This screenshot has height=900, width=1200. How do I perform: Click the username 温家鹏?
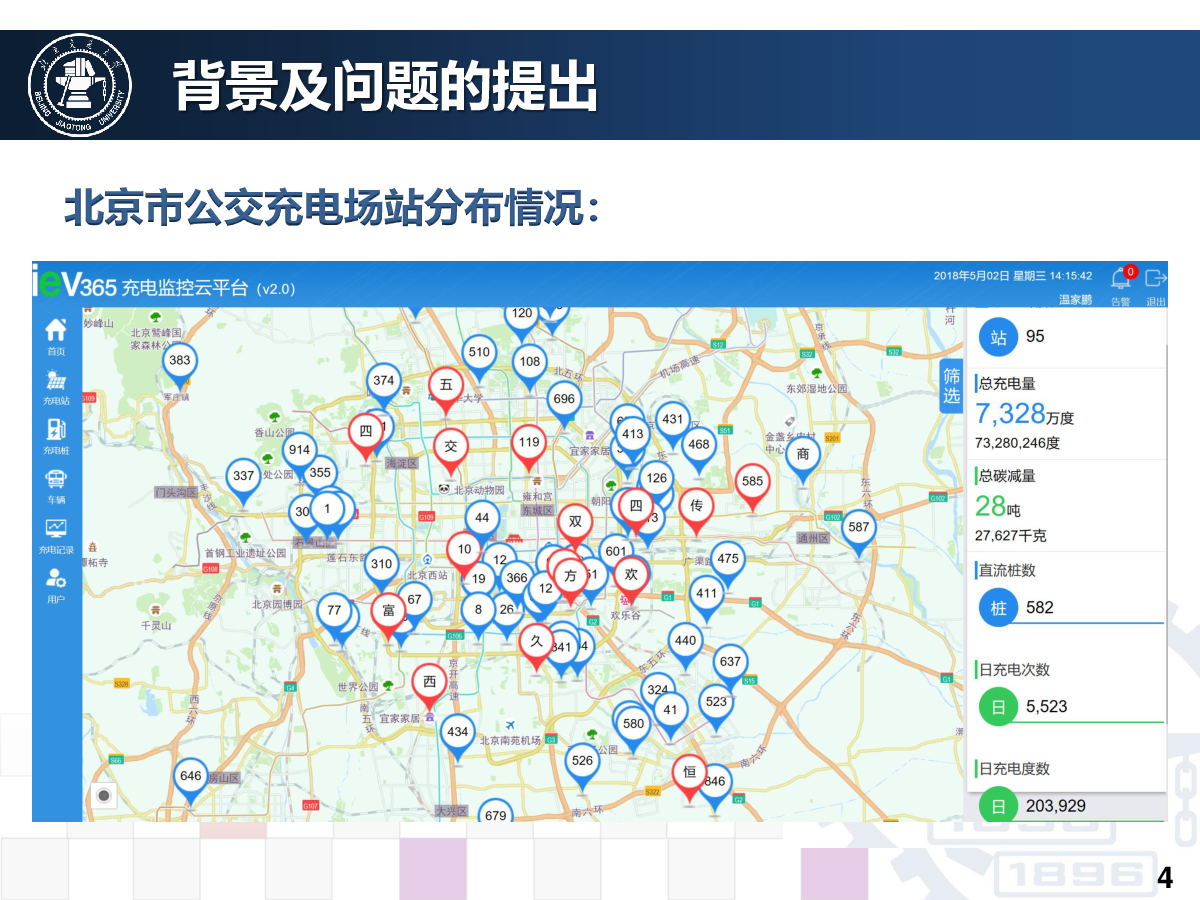click(1075, 300)
